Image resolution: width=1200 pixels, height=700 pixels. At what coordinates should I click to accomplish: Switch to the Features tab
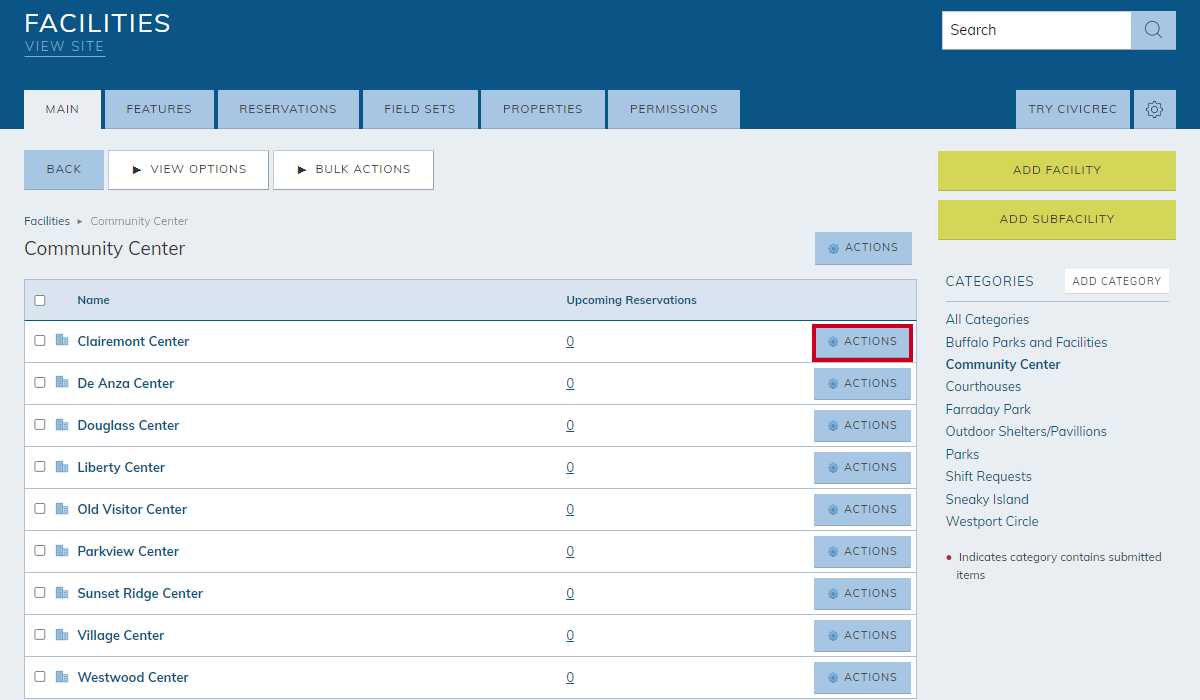coord(159,109)
